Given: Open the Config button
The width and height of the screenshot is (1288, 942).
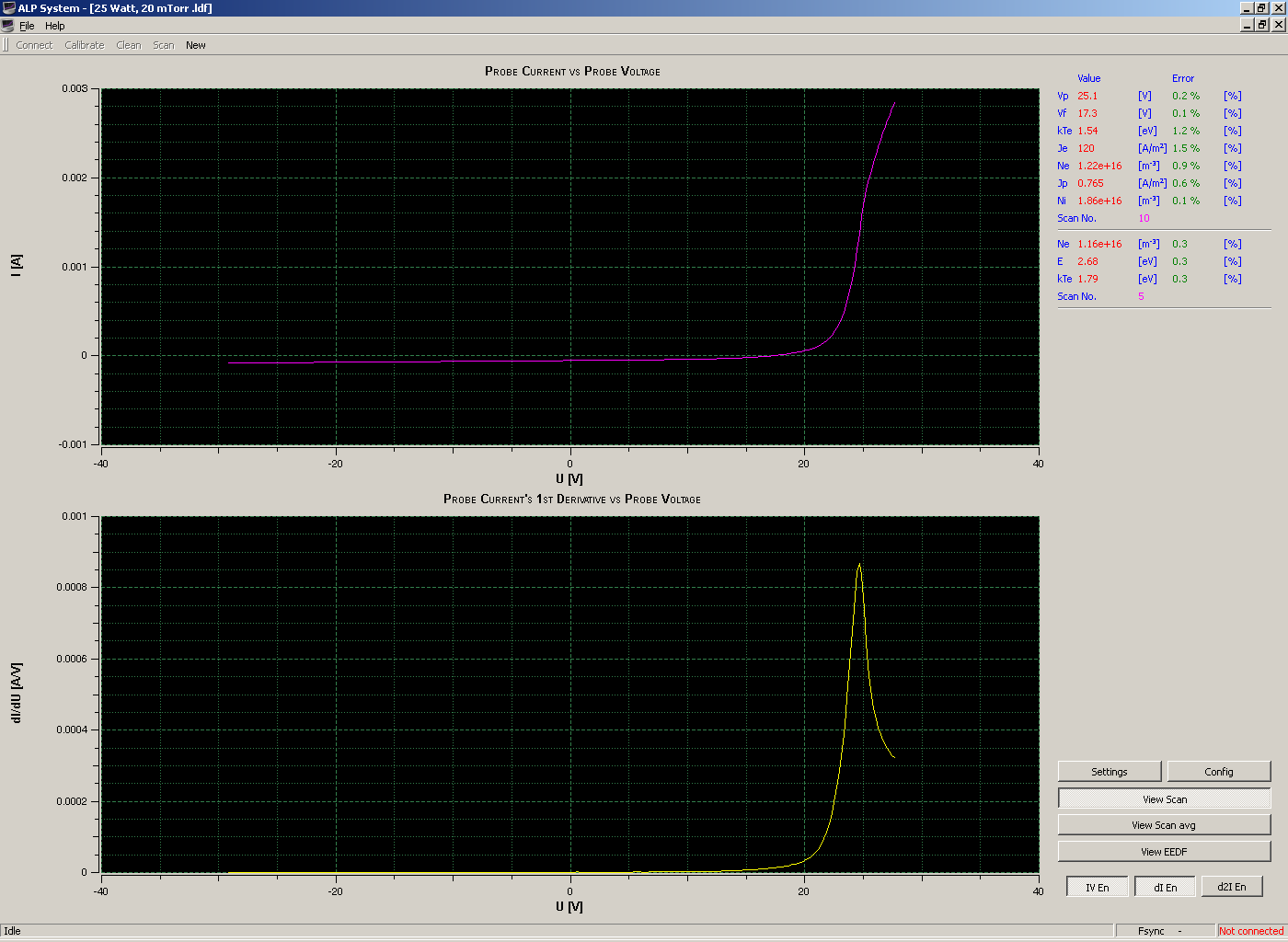Looking at the screenshot, I should pos(1219,772).
